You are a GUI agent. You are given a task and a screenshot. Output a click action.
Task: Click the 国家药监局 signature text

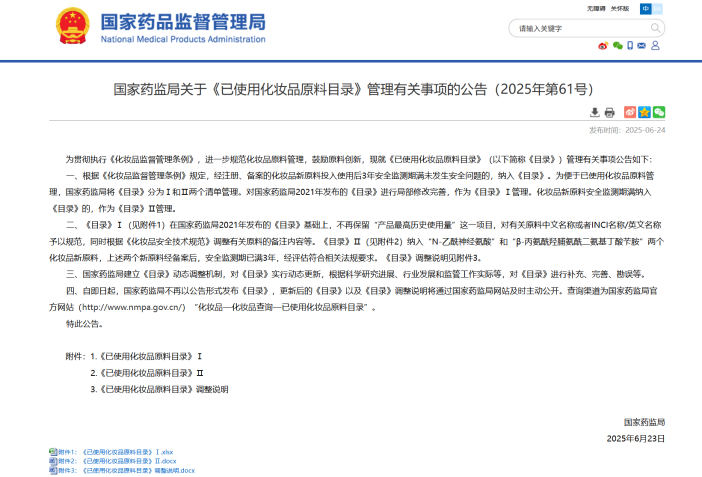[644, 422]
